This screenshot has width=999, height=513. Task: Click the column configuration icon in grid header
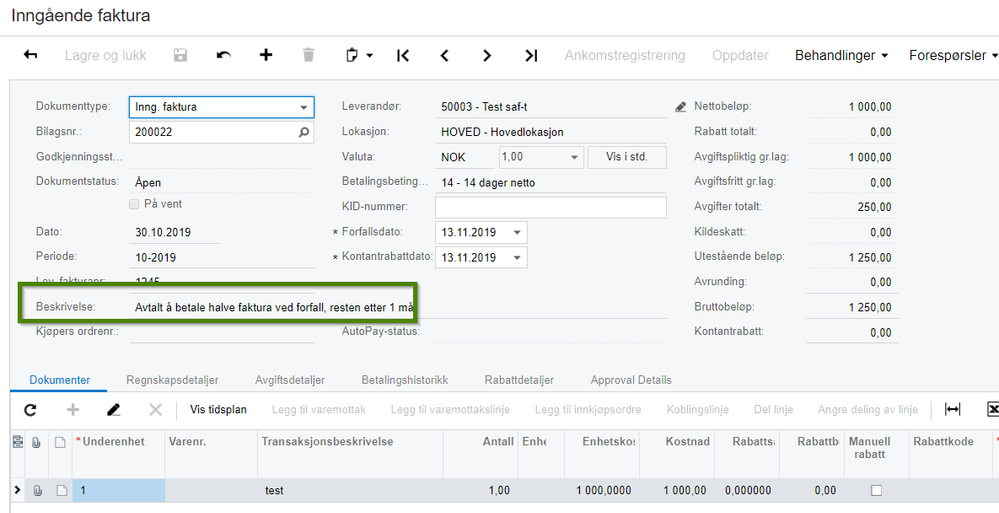pyautogui.click(x=17, y=441)
